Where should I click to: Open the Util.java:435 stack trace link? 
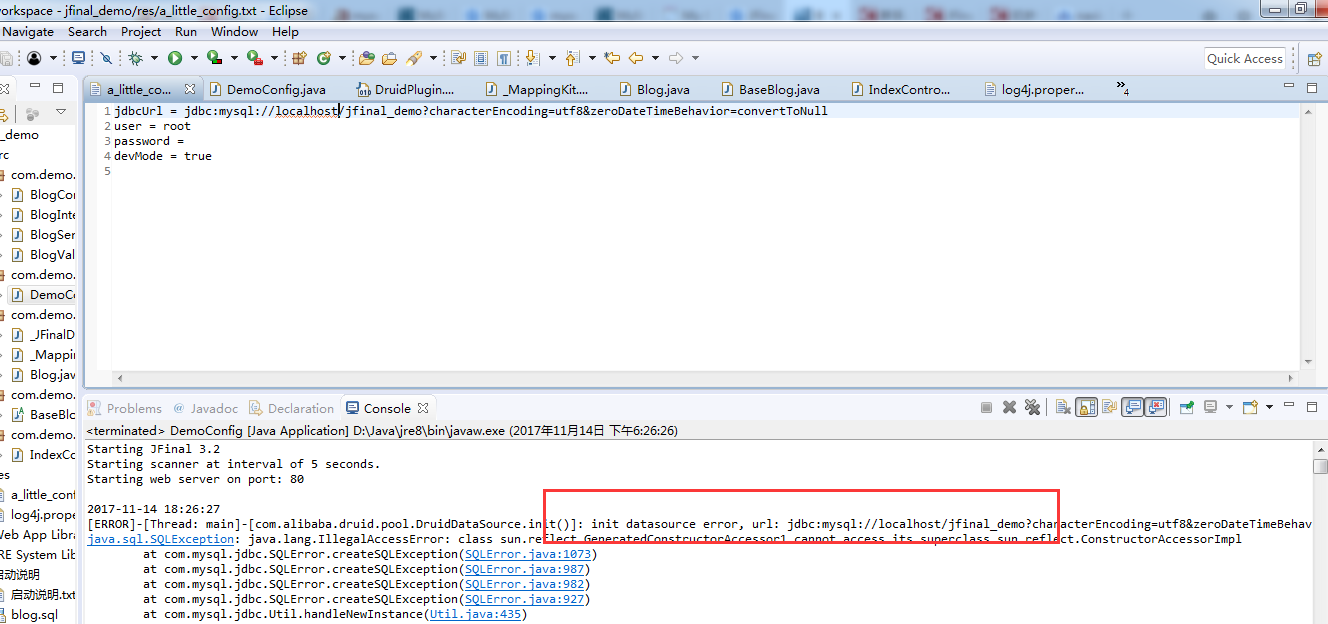click(475, 614)
